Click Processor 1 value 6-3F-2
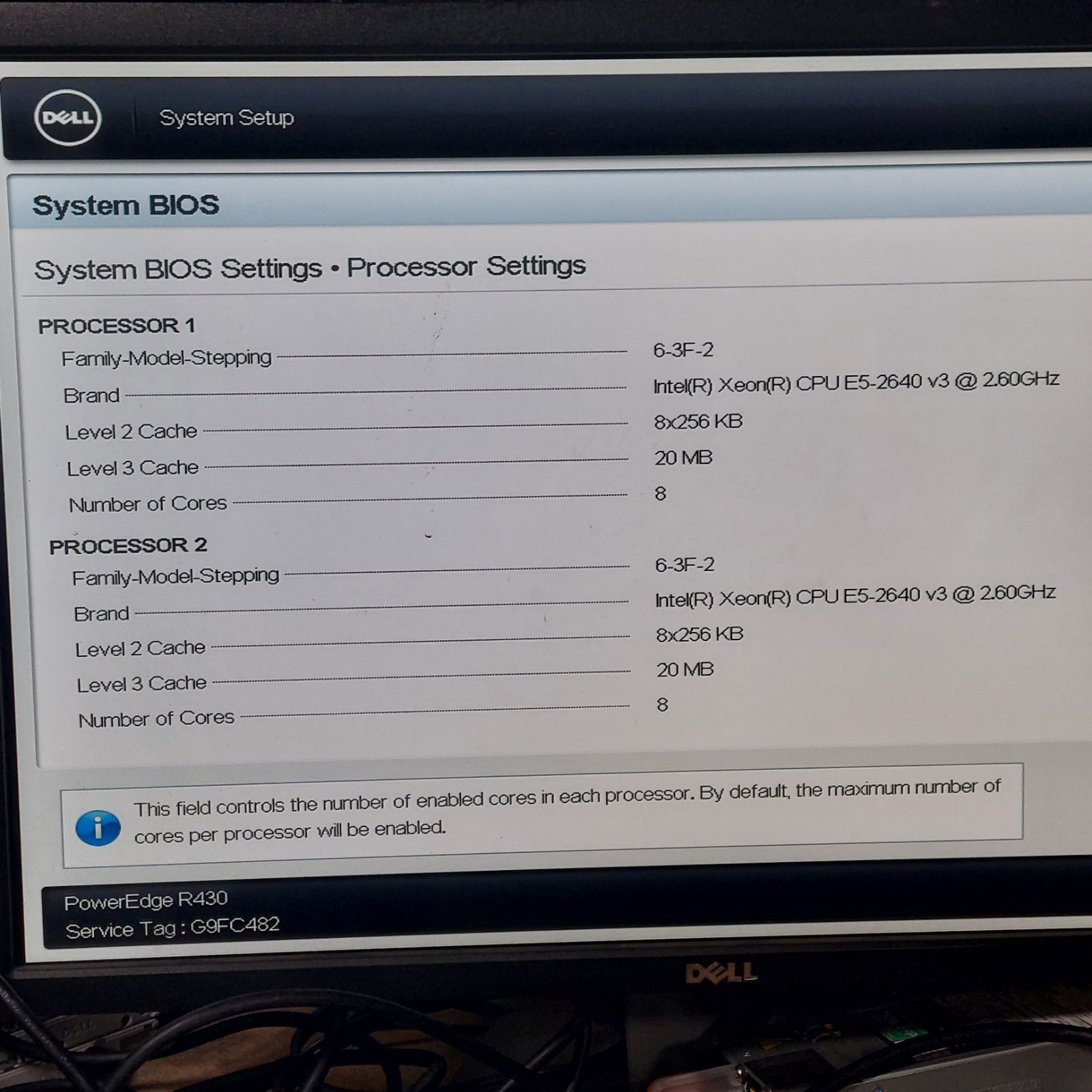The width and height of the screenshot is (1092, 1092). (683, 350)
